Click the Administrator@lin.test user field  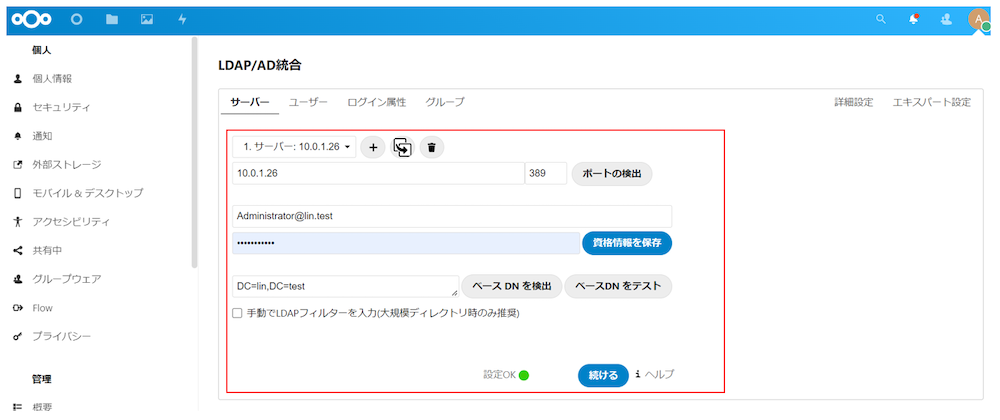452,216
